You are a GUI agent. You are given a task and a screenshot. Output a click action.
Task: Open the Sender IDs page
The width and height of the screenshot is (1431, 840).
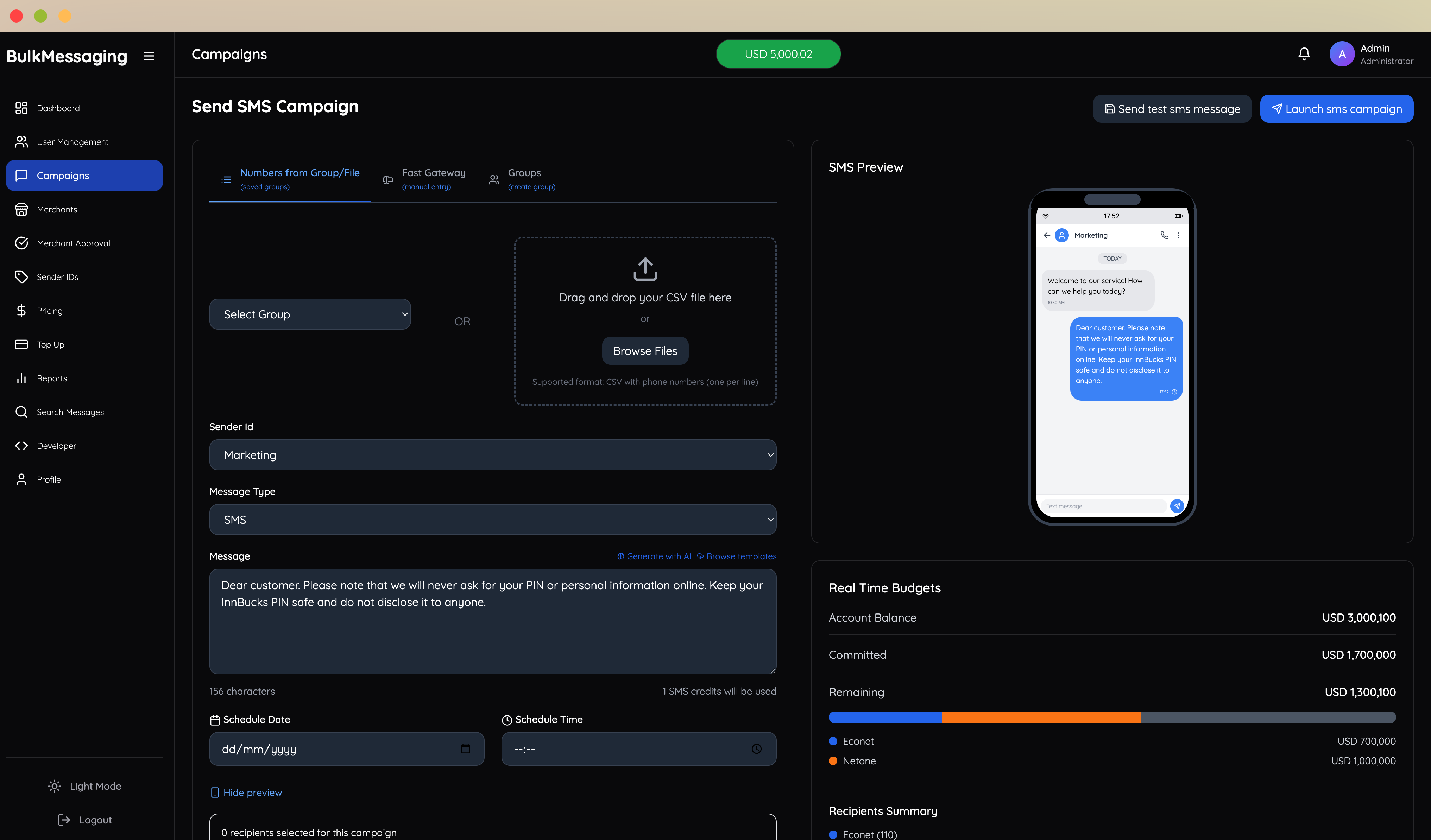(x=57, y=276)
